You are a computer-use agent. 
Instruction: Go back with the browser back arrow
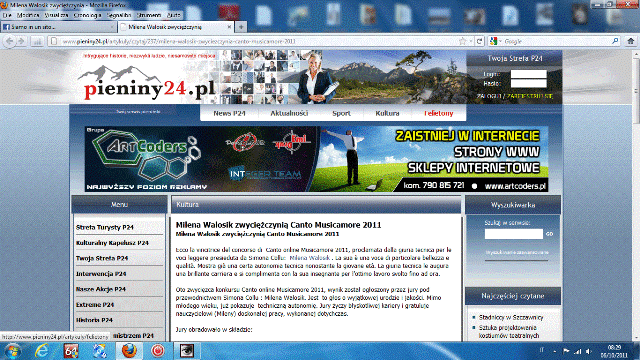point(10,41)
